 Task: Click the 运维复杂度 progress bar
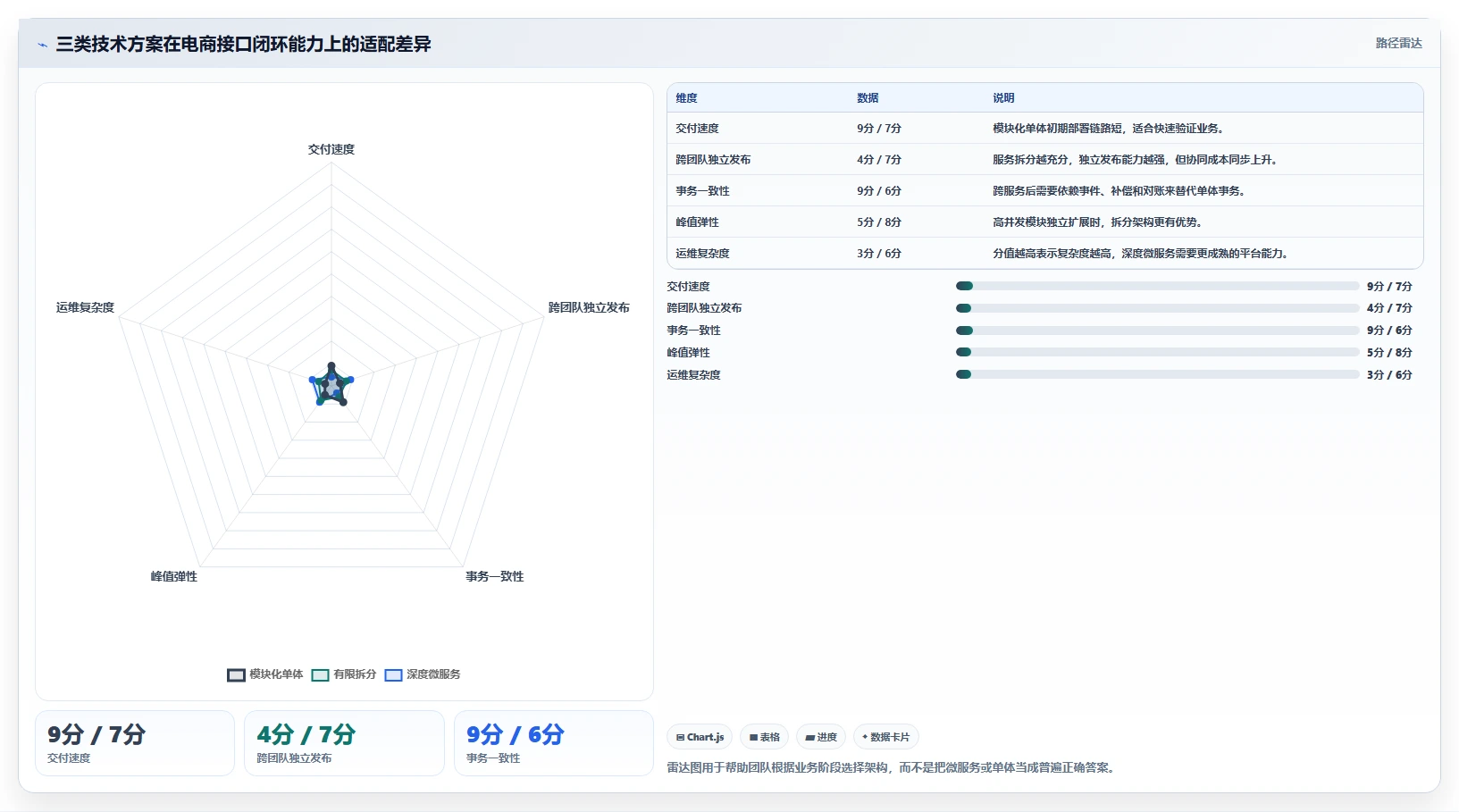pyautogui.click(x=1157, y=374)
